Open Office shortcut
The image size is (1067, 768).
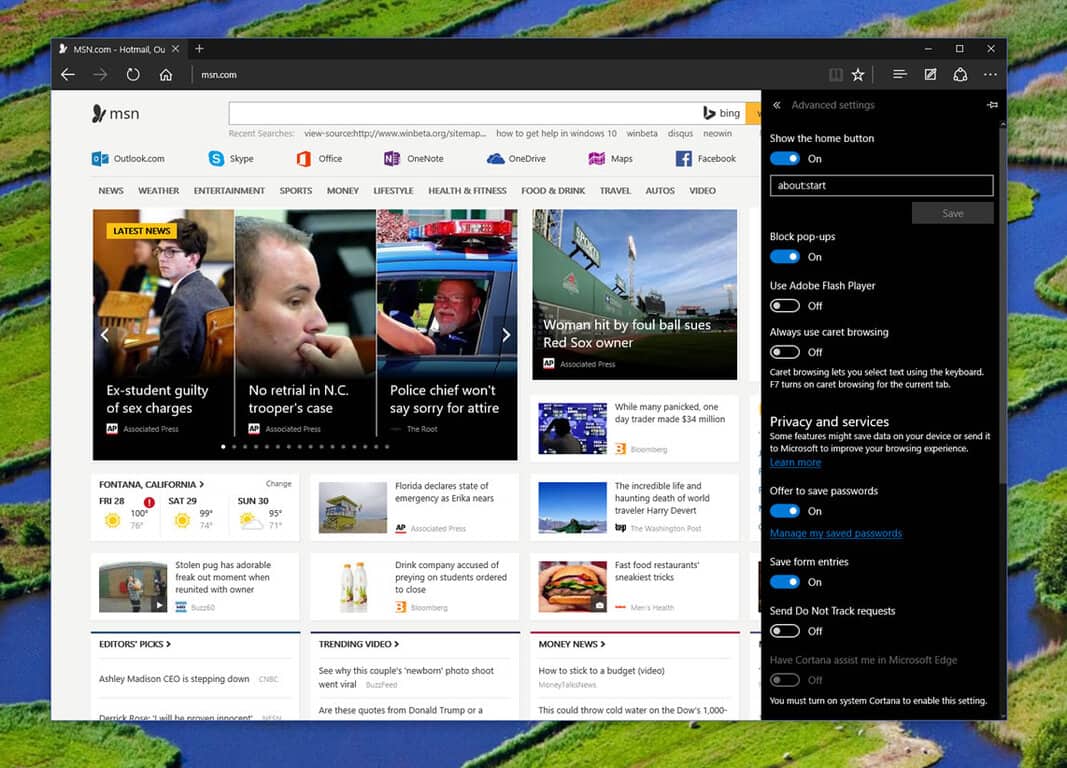[319, 158]
